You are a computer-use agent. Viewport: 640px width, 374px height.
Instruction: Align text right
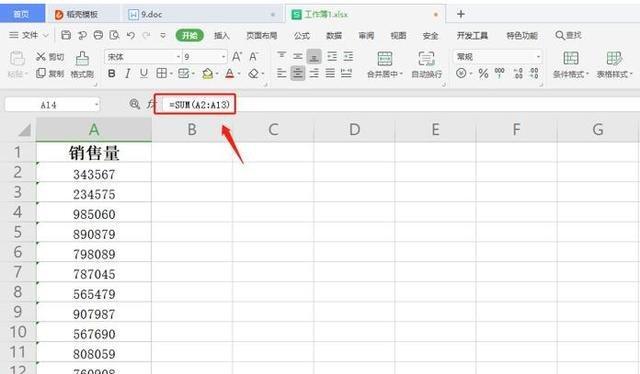314,73
